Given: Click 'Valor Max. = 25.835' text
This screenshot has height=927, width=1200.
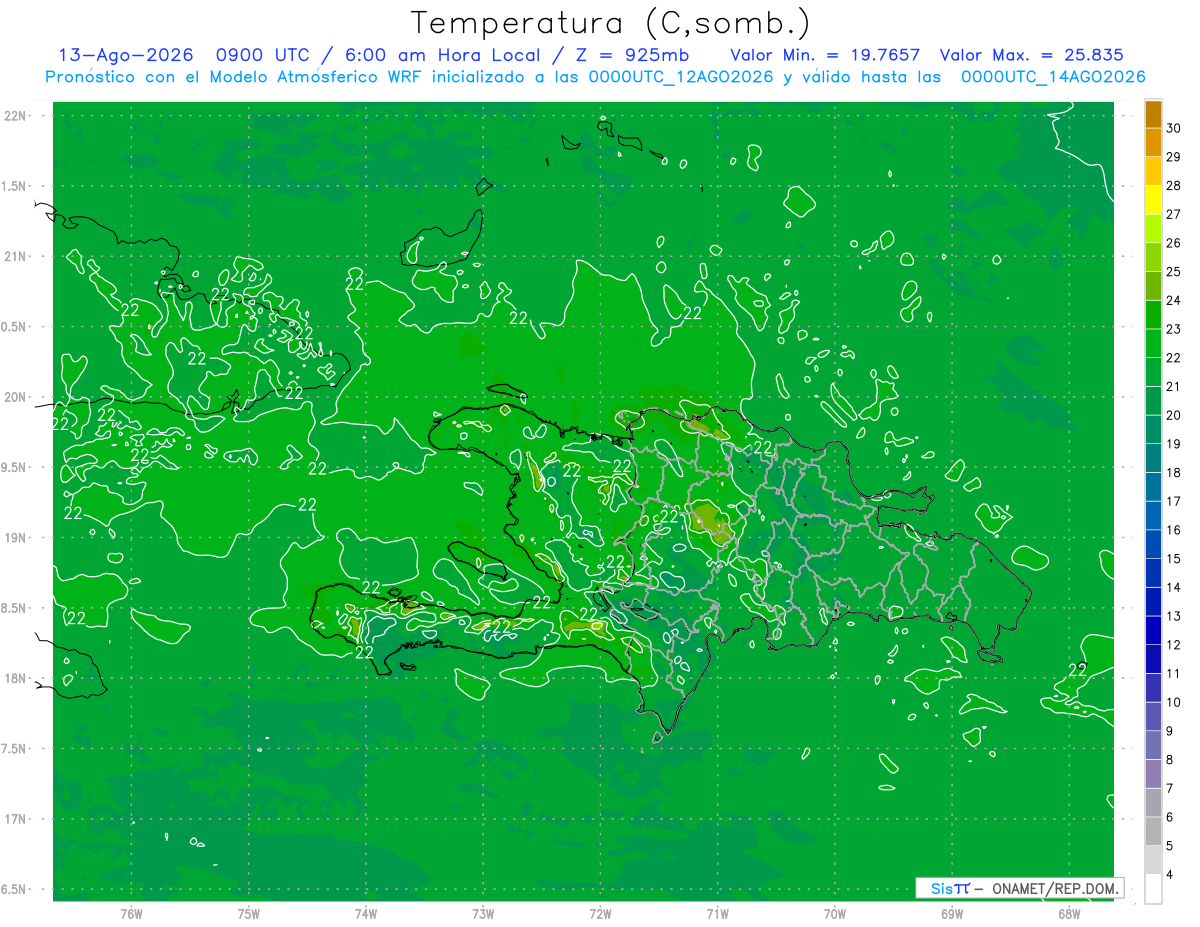Looking at the screenshot, I should [x=1032, y=55].
